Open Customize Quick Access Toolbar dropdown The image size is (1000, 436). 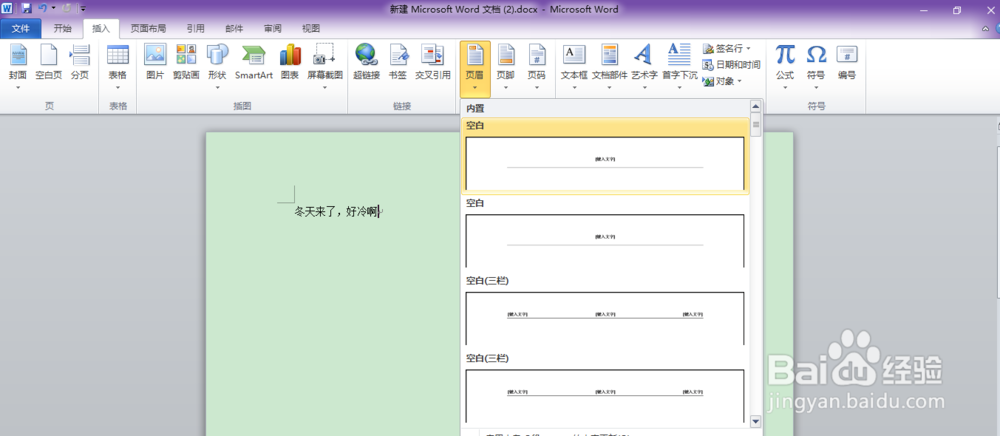pos(83,9)
